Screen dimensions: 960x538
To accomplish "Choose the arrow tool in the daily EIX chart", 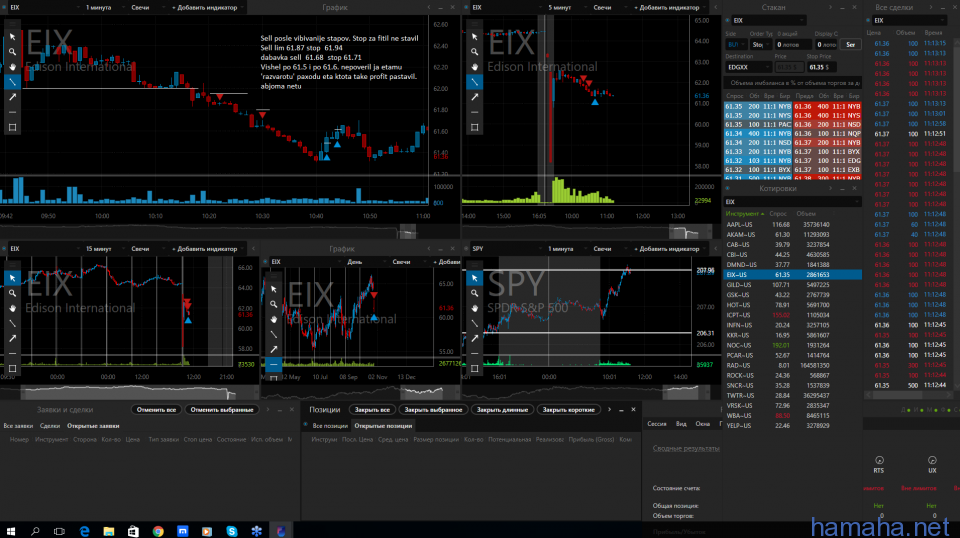I will pyautogui.click(x=274, y=349).
